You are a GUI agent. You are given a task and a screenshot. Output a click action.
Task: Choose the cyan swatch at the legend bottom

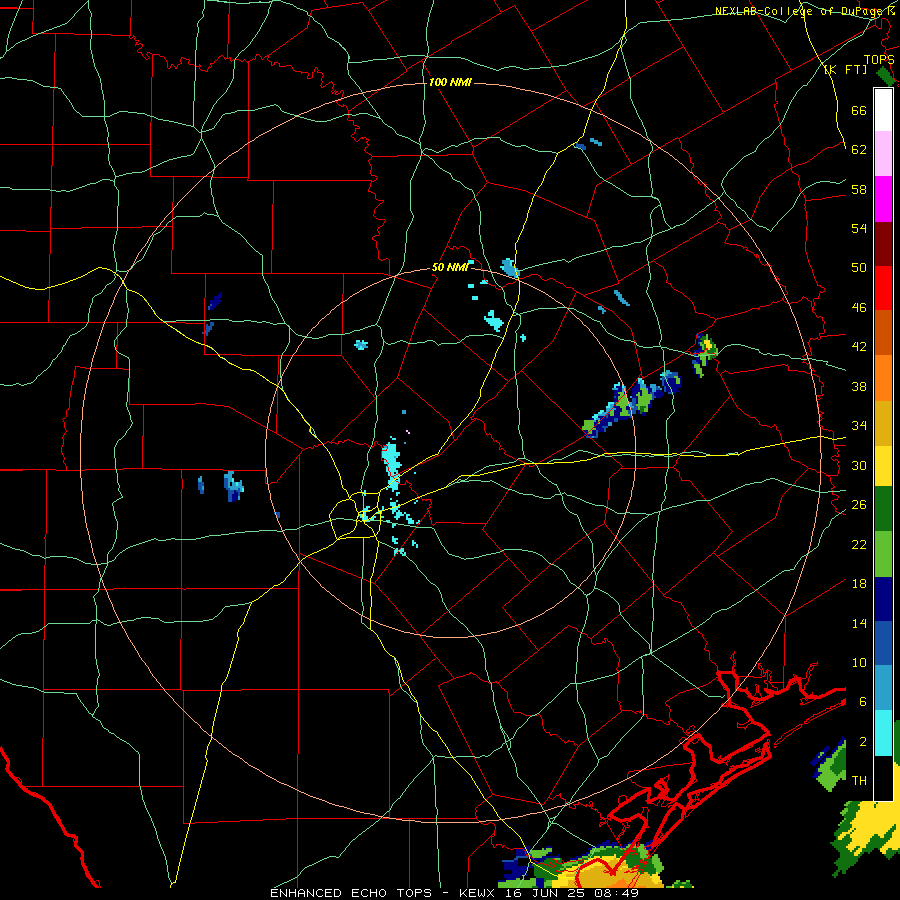pos(883,733)
